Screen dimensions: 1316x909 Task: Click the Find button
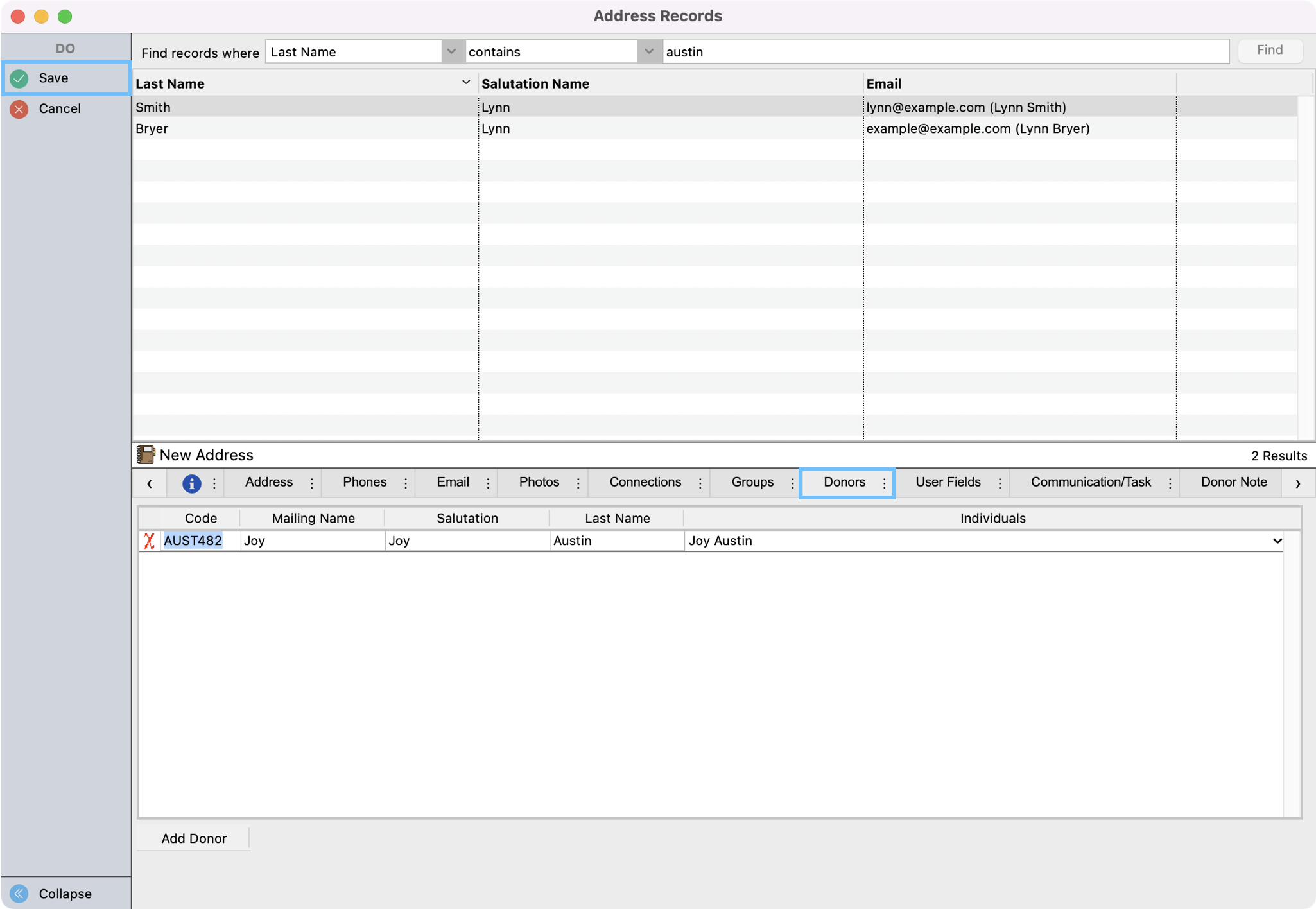tap(1269, 50)
